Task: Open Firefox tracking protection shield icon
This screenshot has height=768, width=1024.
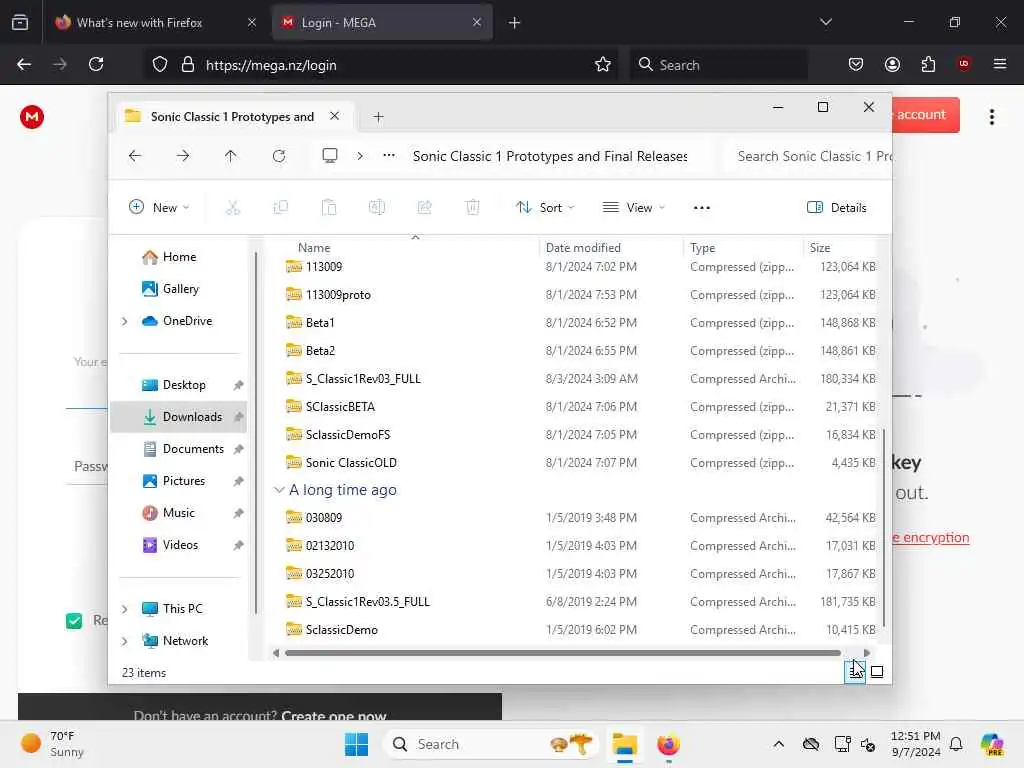Action: click(x=160, y=64)
